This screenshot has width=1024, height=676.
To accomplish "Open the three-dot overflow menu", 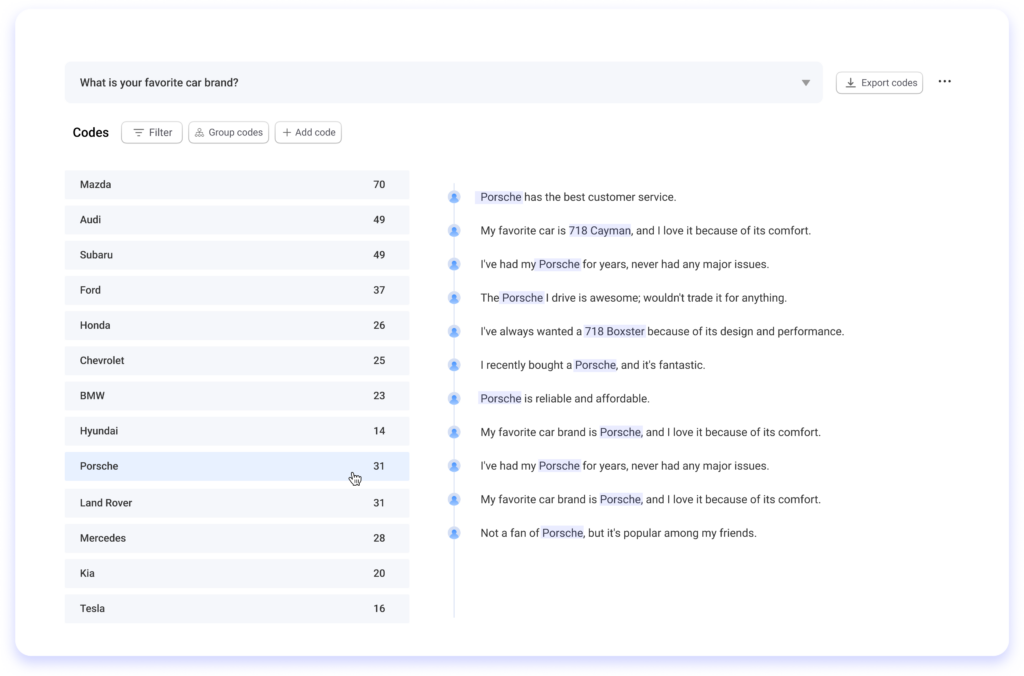I will click(x=944, y=81).
